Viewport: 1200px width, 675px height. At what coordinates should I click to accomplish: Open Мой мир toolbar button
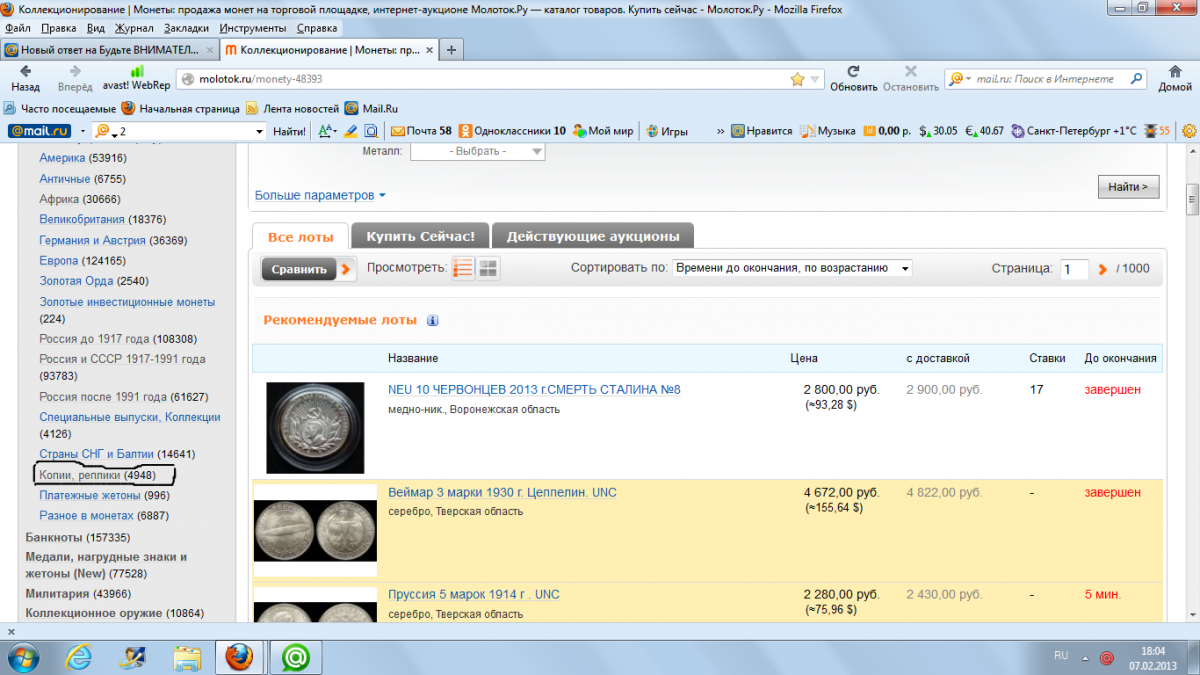coord(603,131)
